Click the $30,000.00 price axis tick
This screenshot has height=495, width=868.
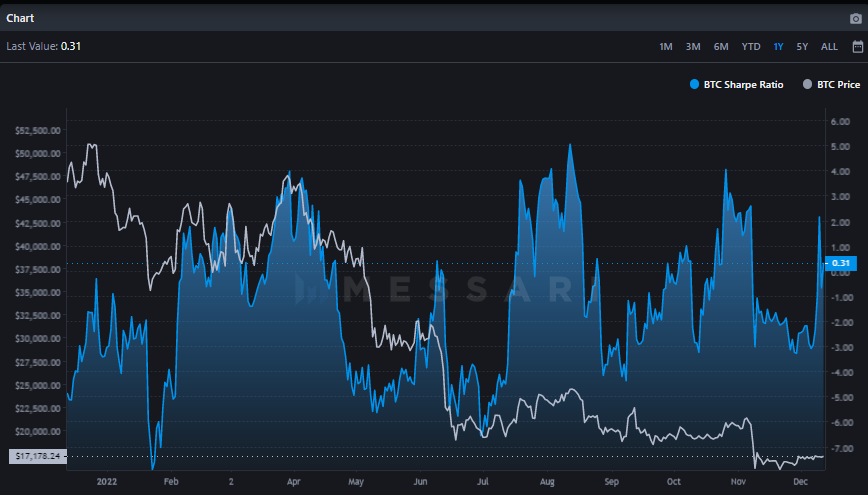[x=38, y=338]
